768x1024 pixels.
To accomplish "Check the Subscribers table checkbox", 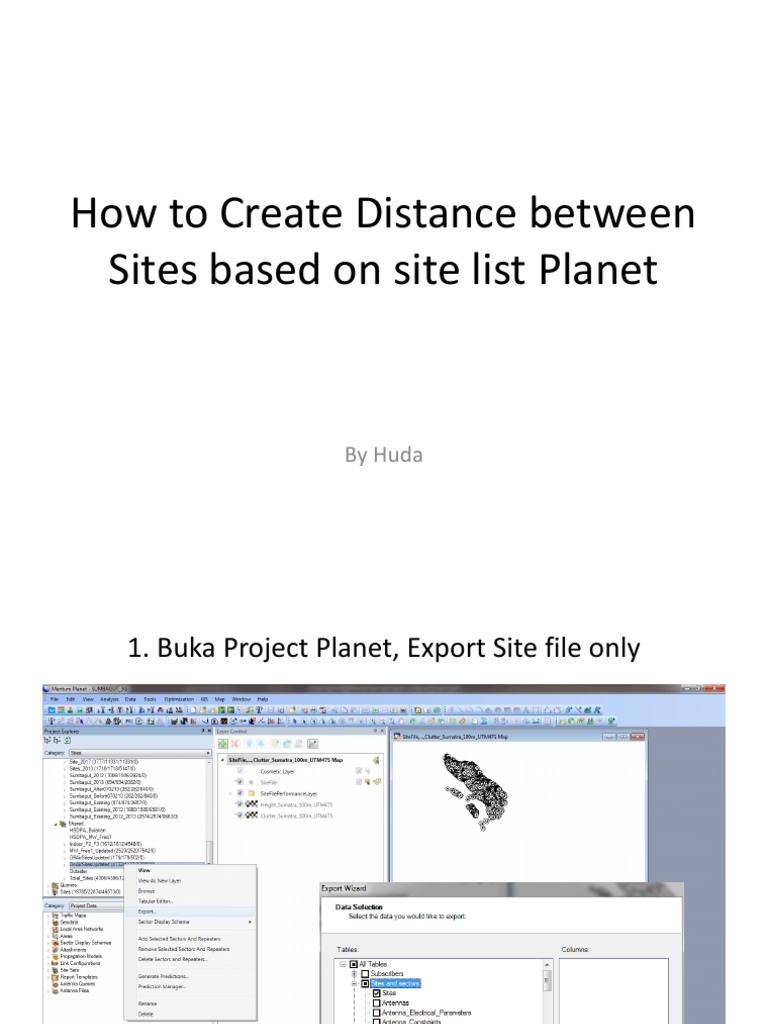I will coord(365,974).
